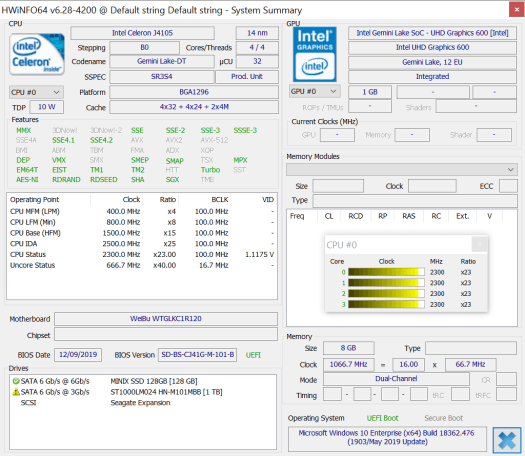Select the CPU MFM (LPM) row

(x=142, y=212)
